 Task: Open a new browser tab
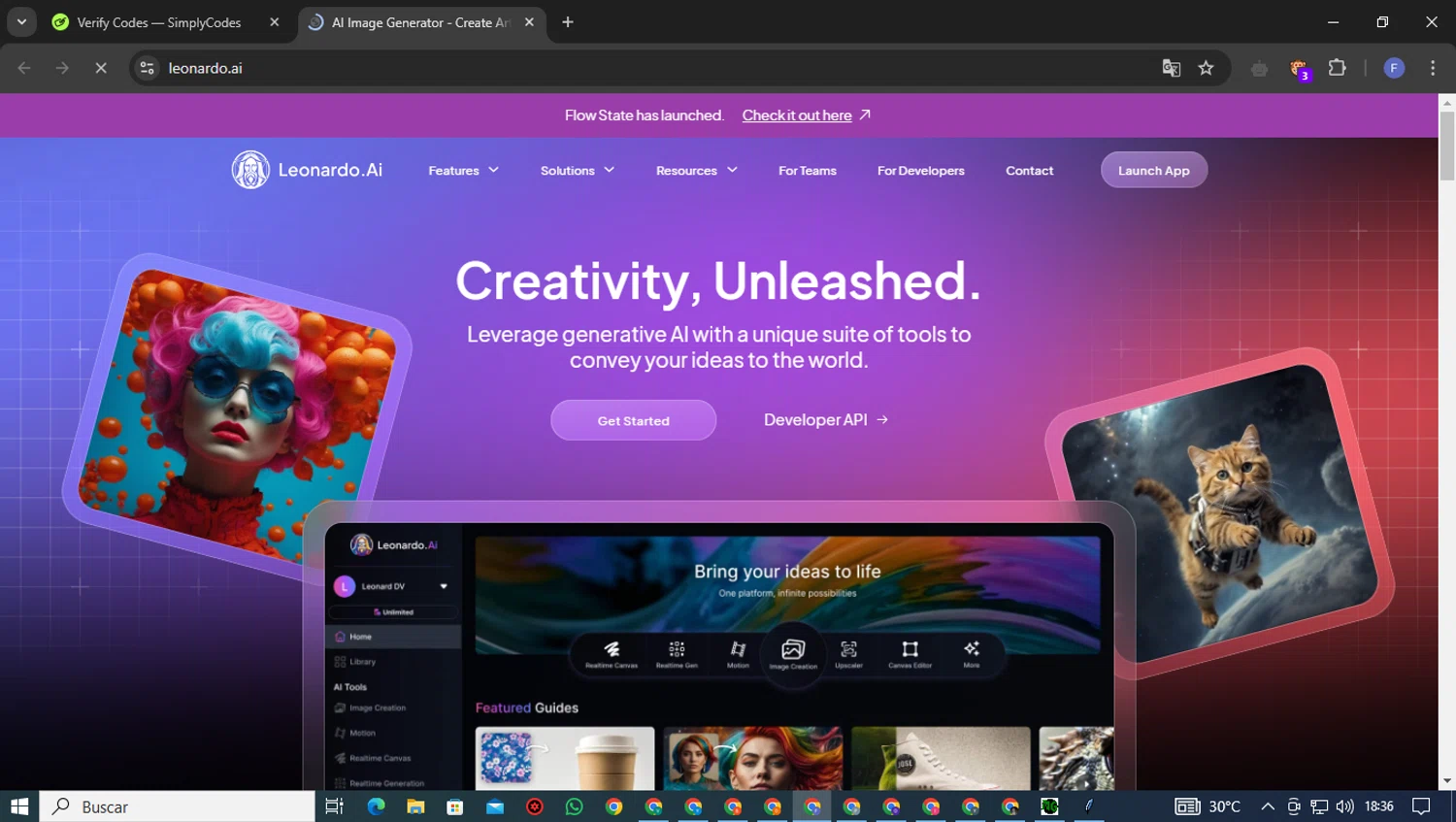568,22
